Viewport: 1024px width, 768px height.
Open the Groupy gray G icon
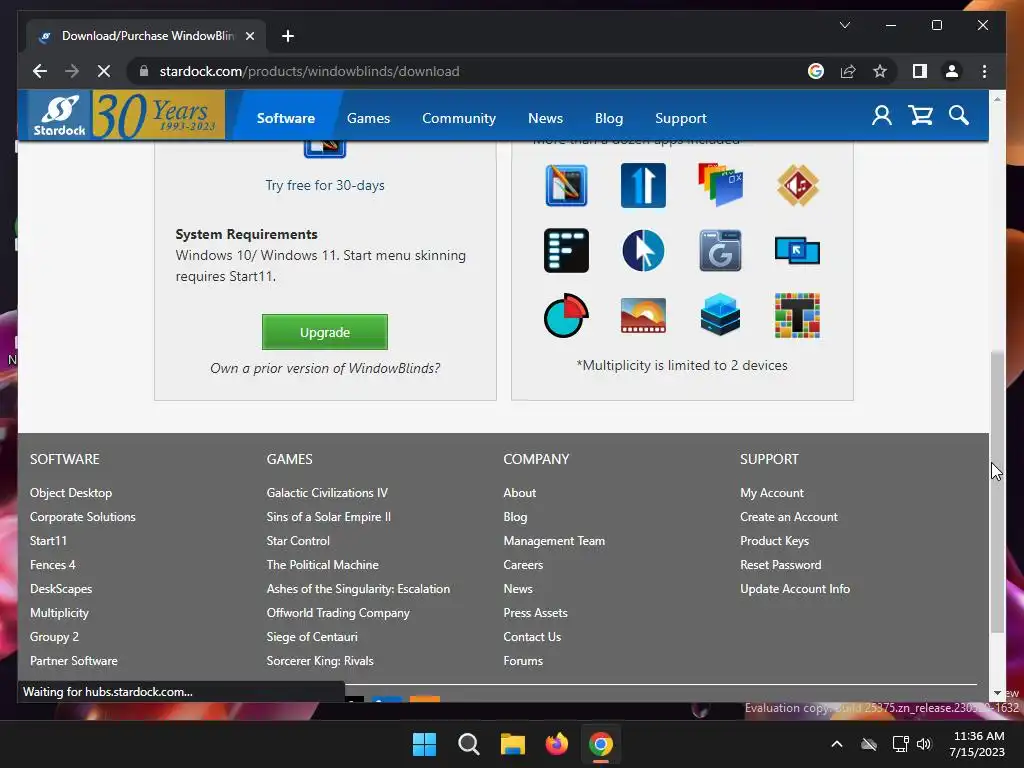pyautogui.click(x=720, y=250)
